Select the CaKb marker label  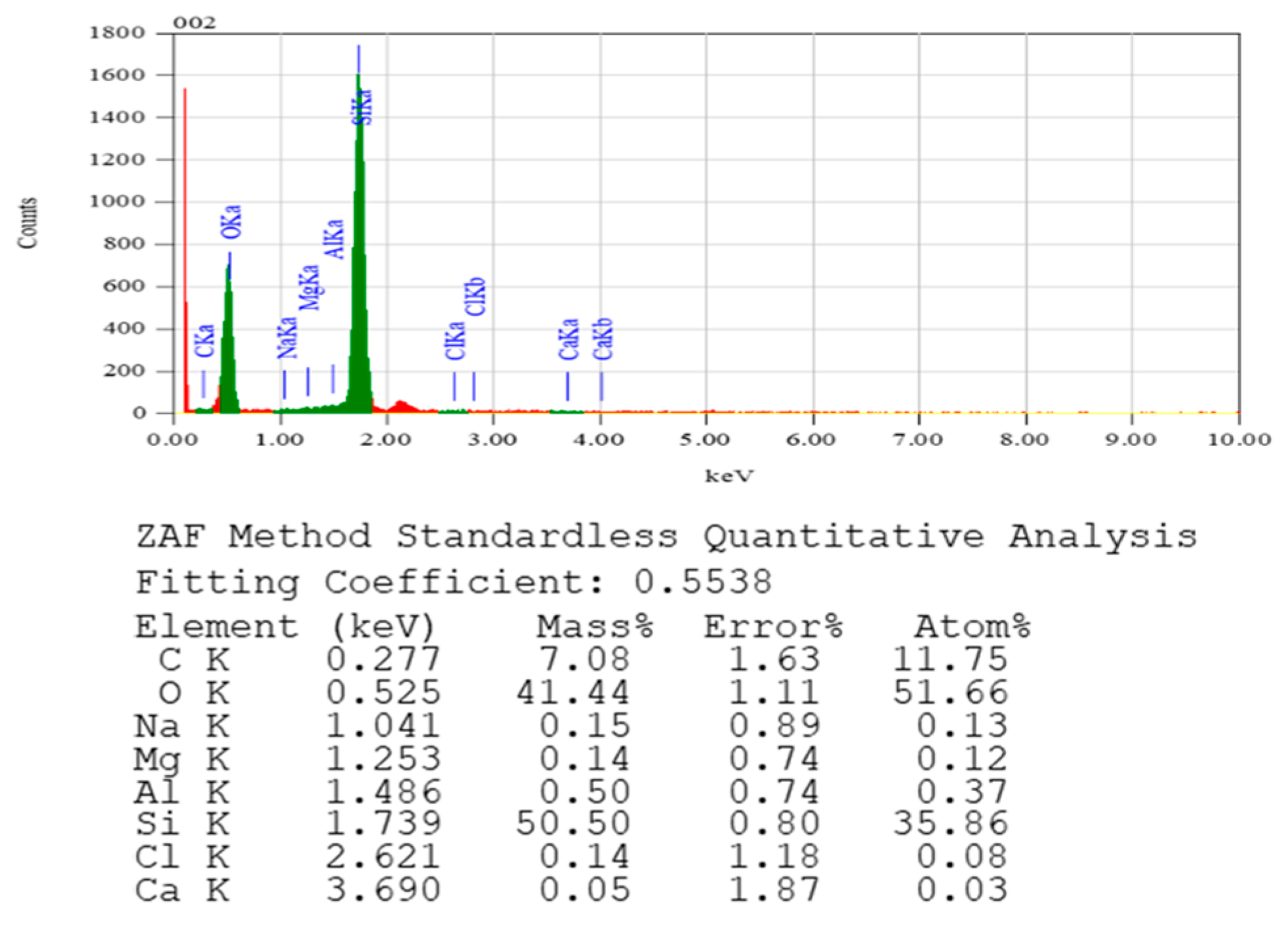(x=602, y=339)
